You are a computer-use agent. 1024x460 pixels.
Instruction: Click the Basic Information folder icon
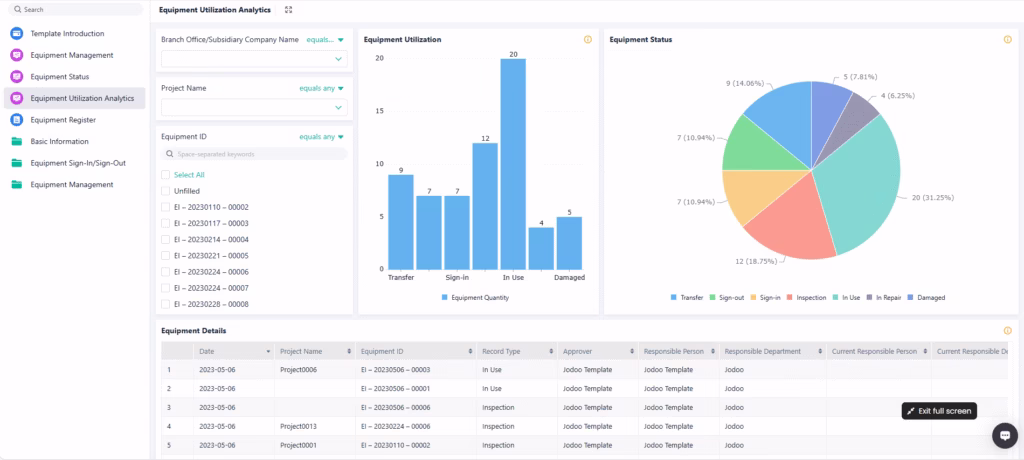tap(17, 142)
